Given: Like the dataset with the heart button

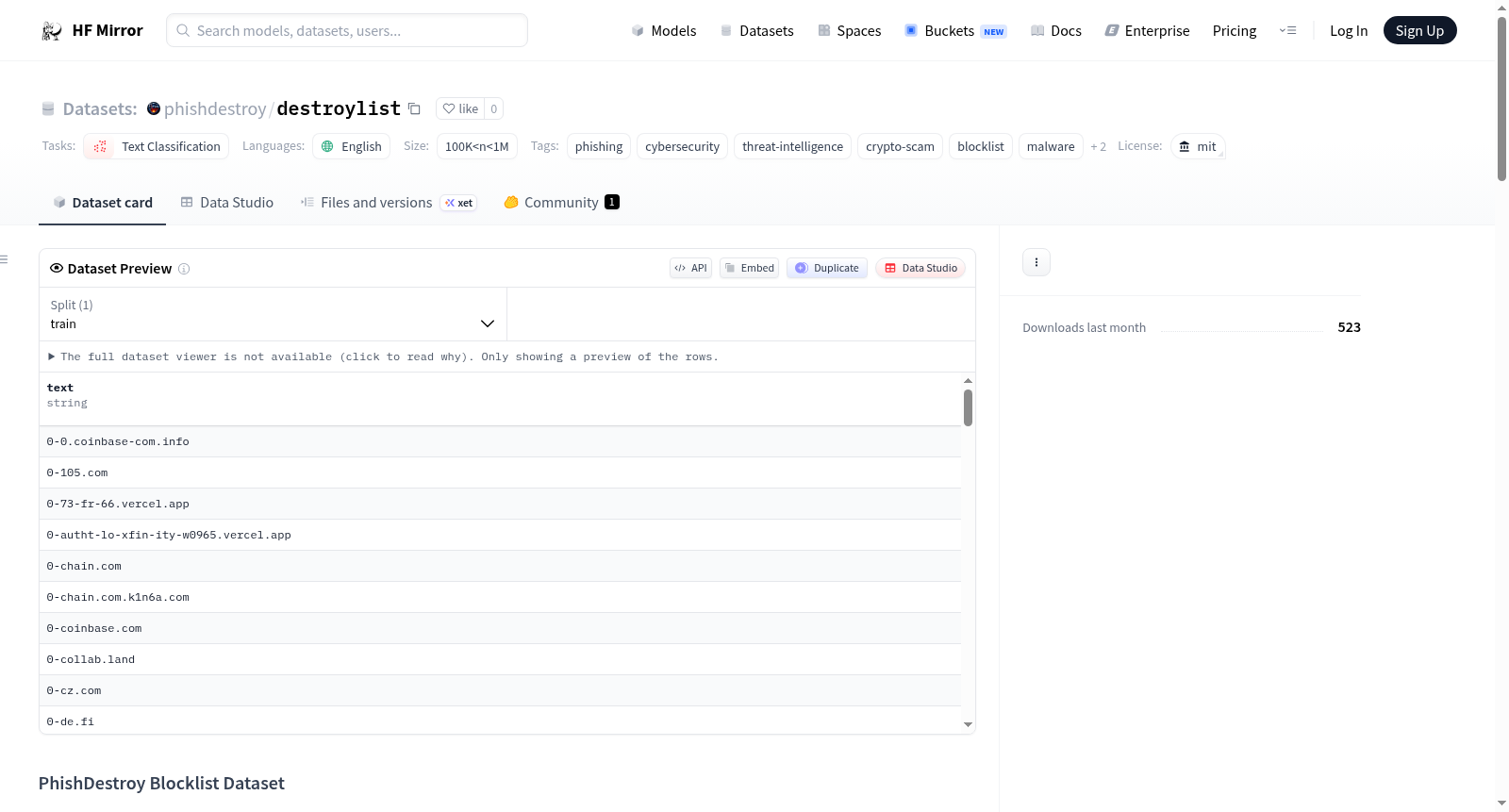Looking at the screenshot, I should [460, 108].
